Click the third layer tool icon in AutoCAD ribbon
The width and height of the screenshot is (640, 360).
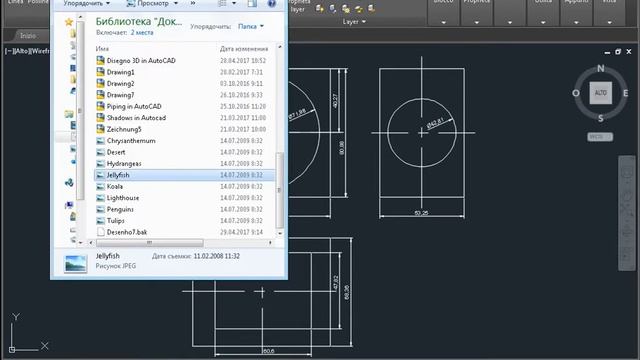pyautogui.click(x=346, y=9)
